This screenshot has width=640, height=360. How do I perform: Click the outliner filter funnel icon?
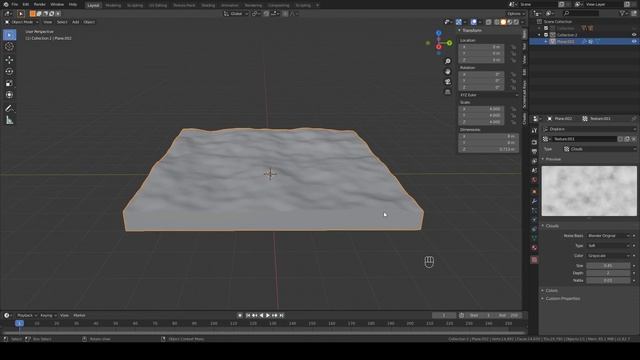click(x=622, y=13)
